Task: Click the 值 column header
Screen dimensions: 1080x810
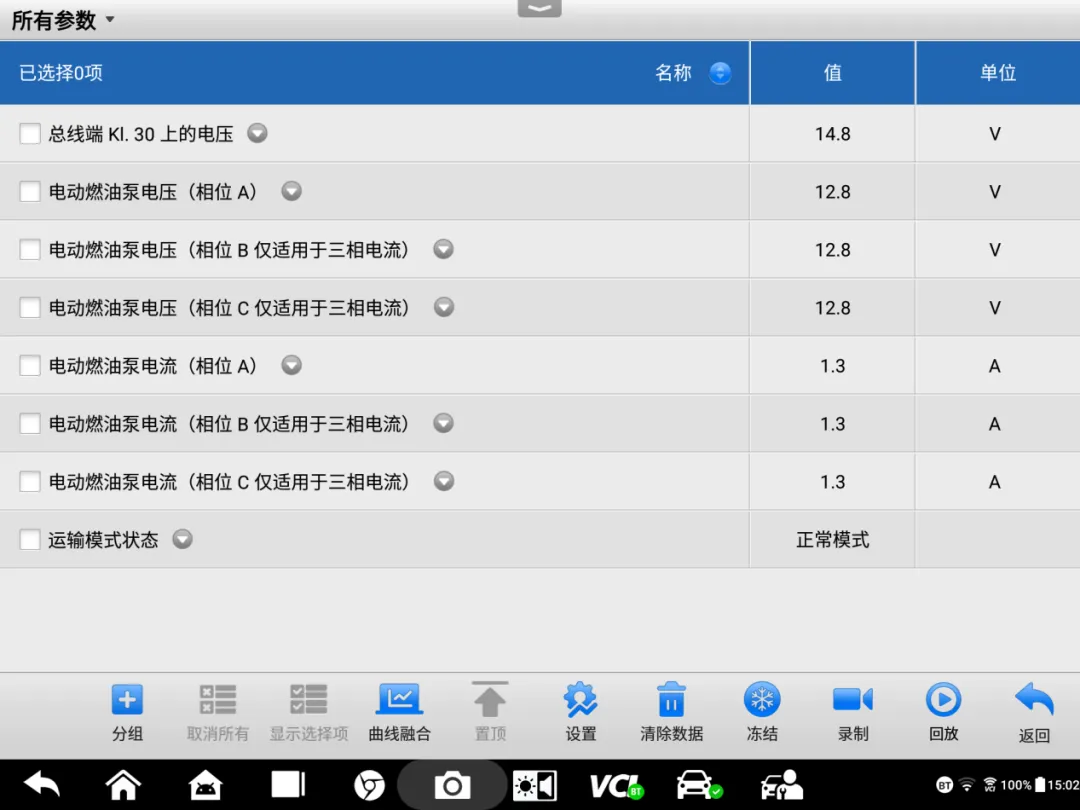Action: coord(832,73)
